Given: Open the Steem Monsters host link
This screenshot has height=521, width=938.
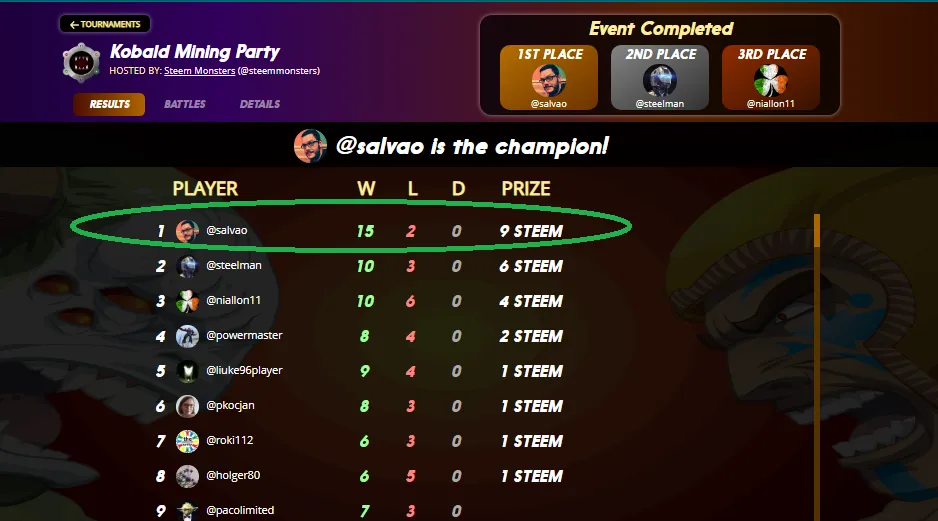Looking at the screenshot, I should (x=199, y=71).
